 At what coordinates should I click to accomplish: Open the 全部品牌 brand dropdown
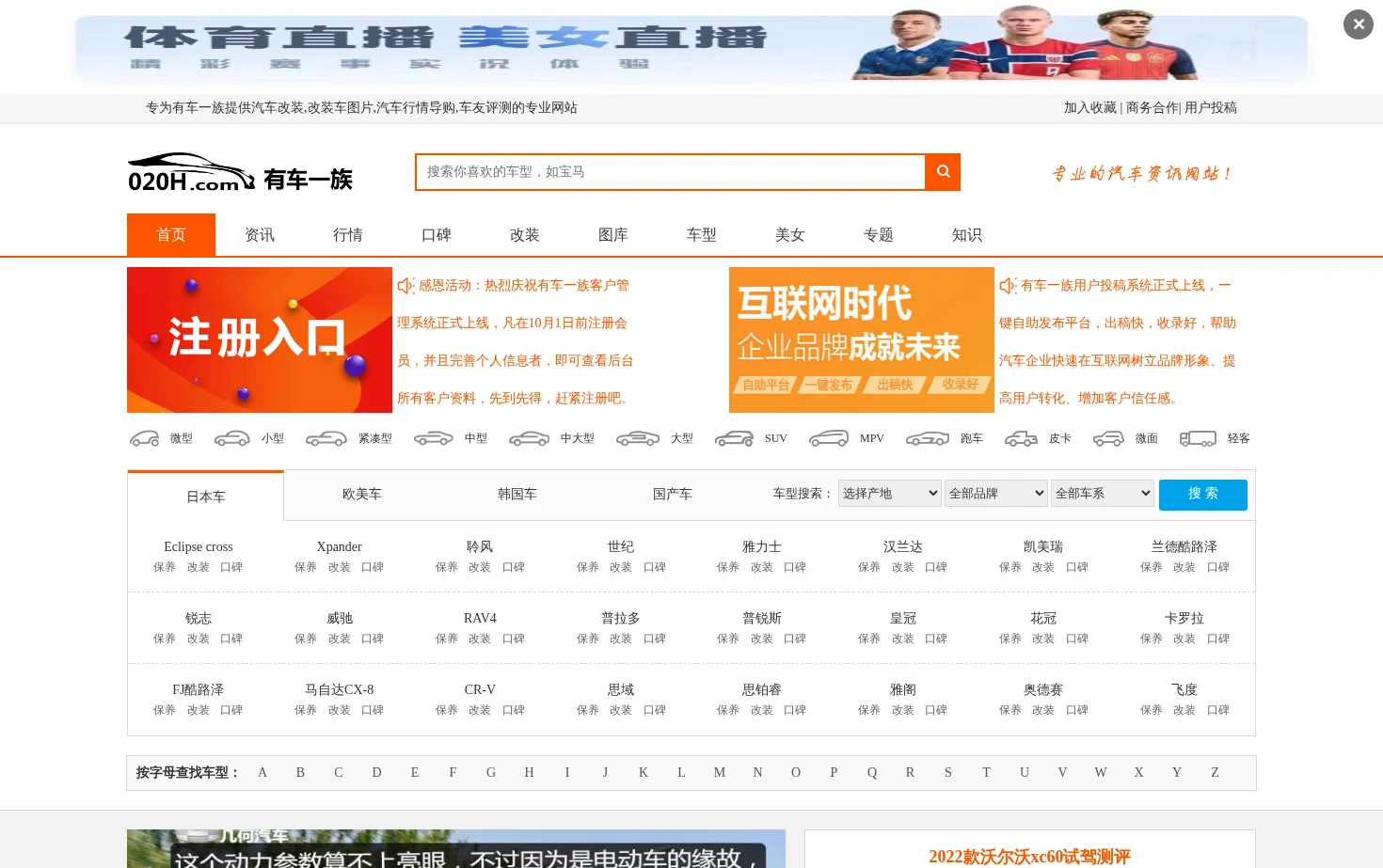point(996,493)
